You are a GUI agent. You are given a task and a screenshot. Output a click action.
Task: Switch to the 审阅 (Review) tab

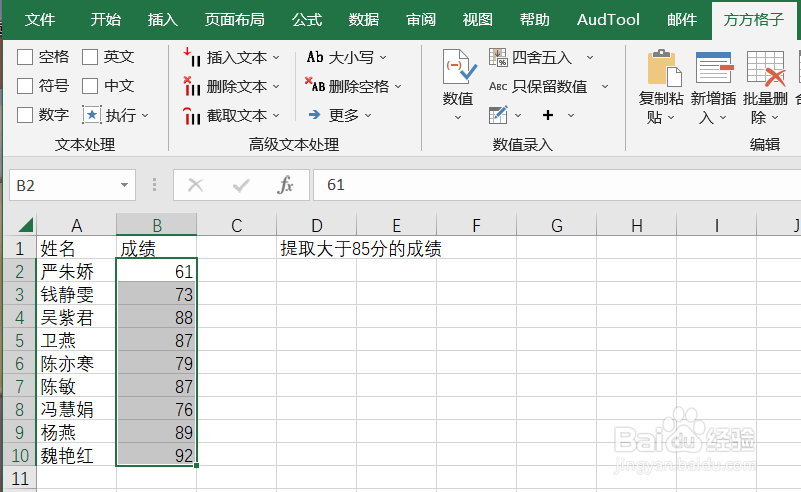(421, 20)
